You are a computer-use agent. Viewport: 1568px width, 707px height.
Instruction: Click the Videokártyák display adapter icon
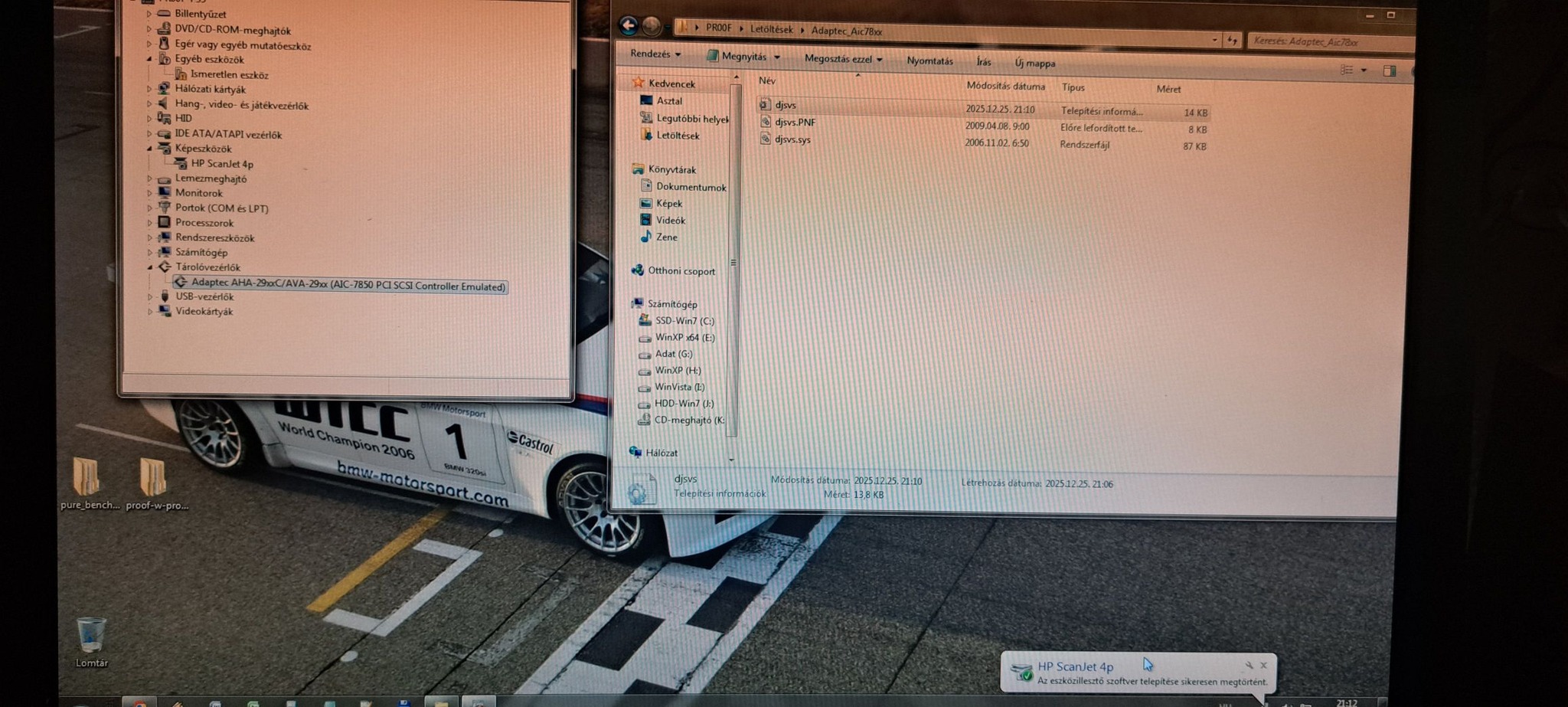coord(164,311)
